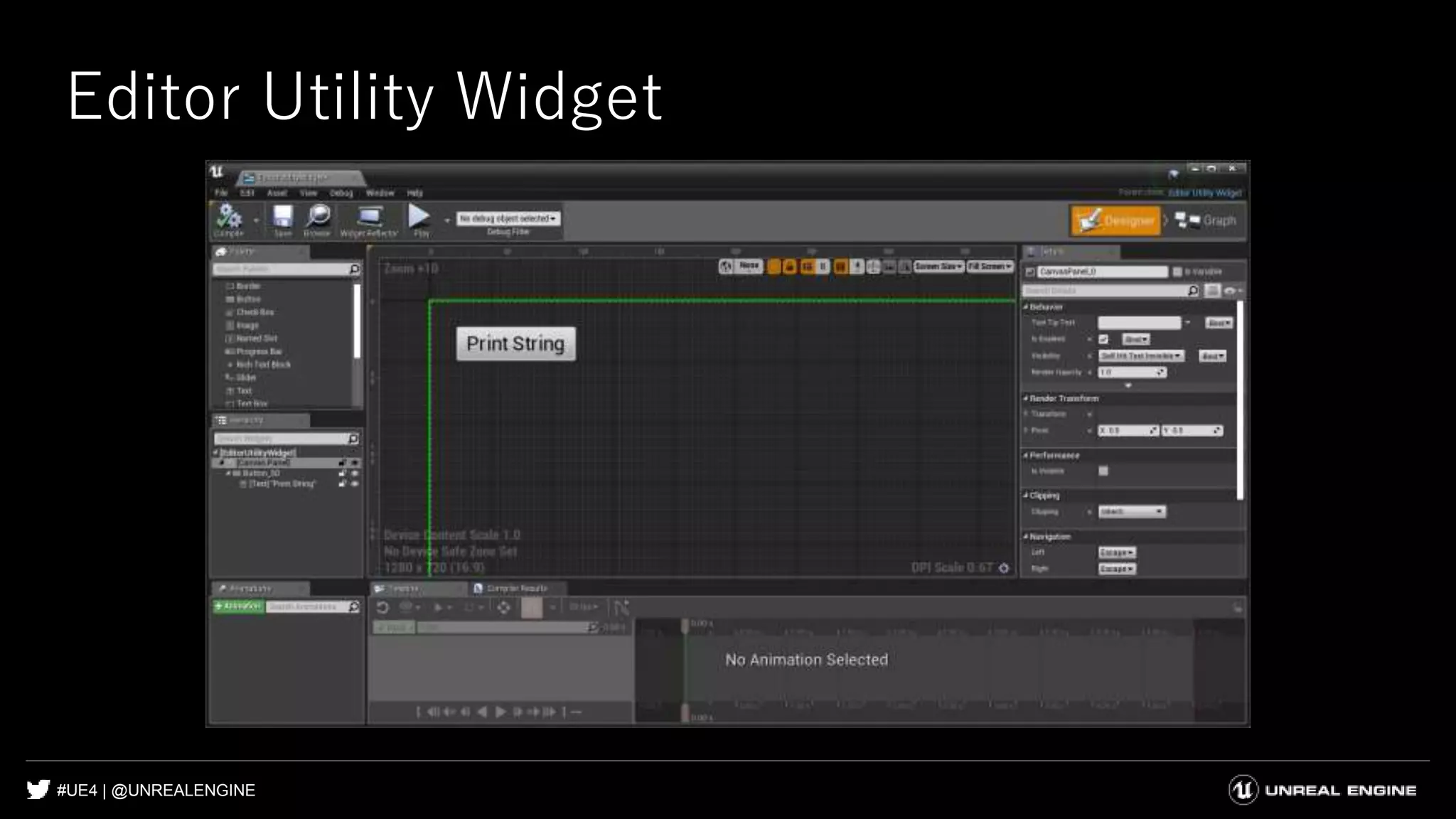Viewport: 1456px width, 819px height.
Task: Click the timeline scrub marker handle
Action: (x=685, y=626)
